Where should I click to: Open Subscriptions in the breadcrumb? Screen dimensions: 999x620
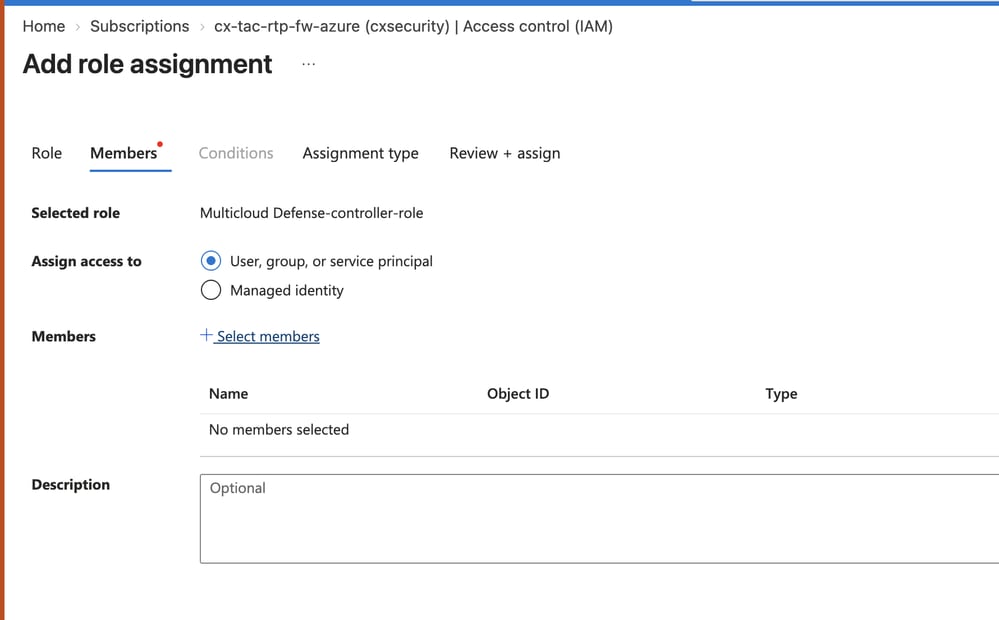pos(140,26)
